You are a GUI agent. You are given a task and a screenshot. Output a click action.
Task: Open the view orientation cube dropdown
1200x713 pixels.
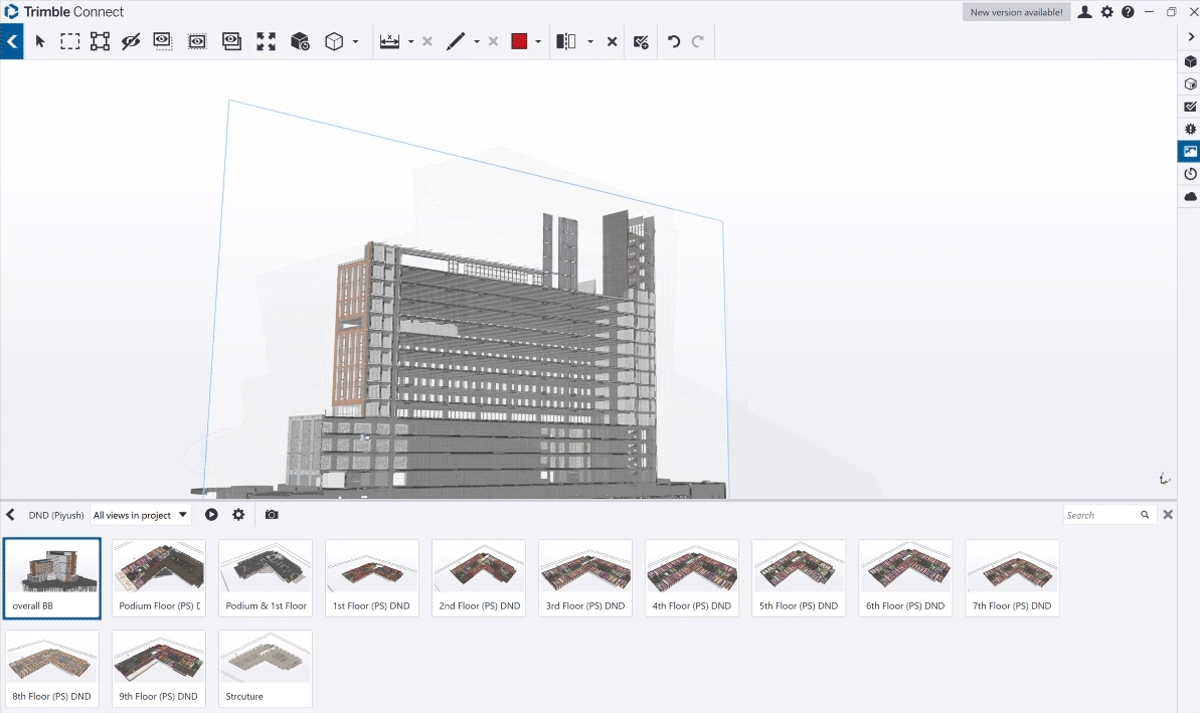tap(355, 41)
